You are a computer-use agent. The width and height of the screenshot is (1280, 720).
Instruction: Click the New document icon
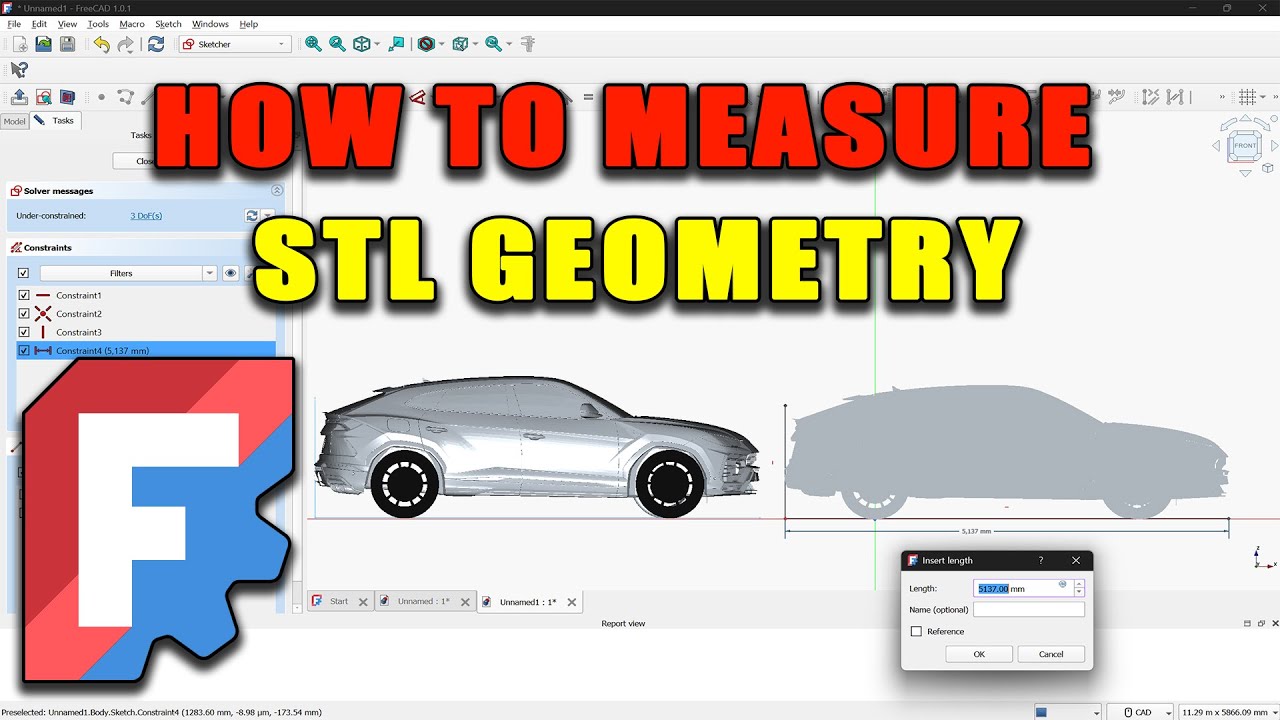click(19, 44)
